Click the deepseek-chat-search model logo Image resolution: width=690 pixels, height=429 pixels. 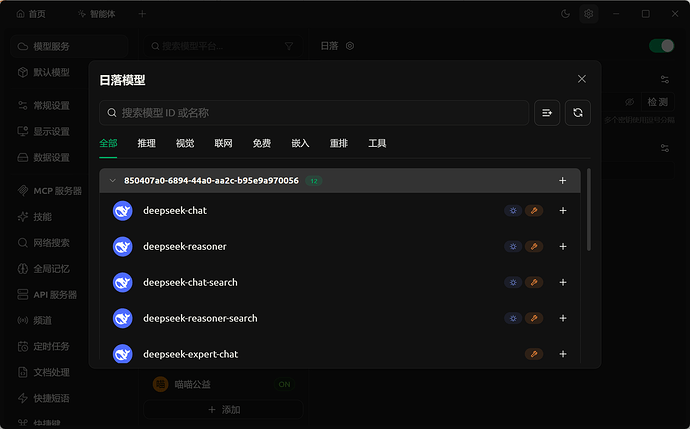click(x=123, y=282)
